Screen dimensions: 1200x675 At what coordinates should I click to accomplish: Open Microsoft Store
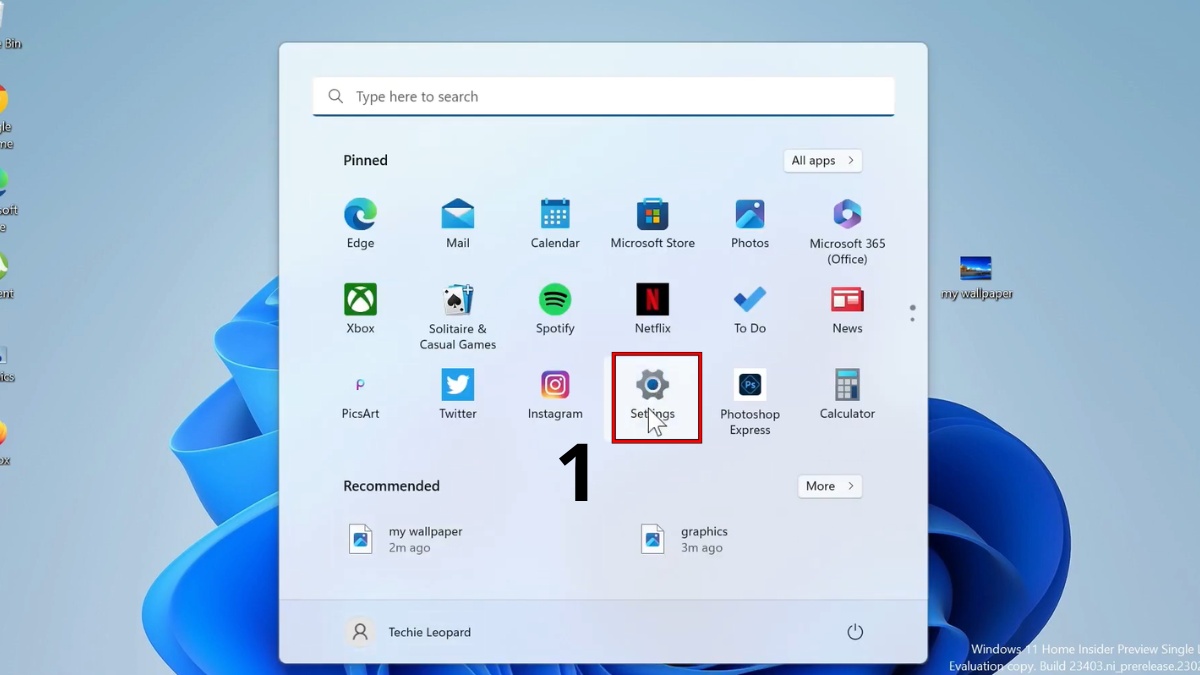[653, 223]
